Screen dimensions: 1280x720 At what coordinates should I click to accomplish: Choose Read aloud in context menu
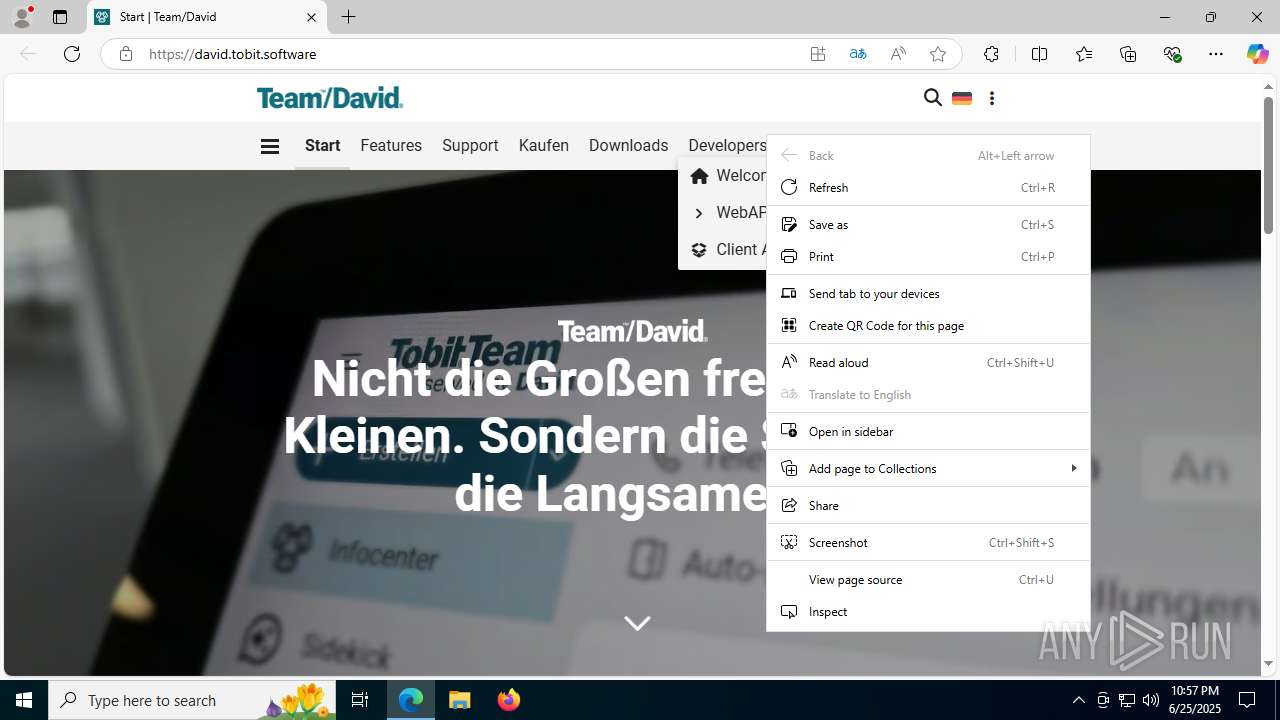[928, 362]
